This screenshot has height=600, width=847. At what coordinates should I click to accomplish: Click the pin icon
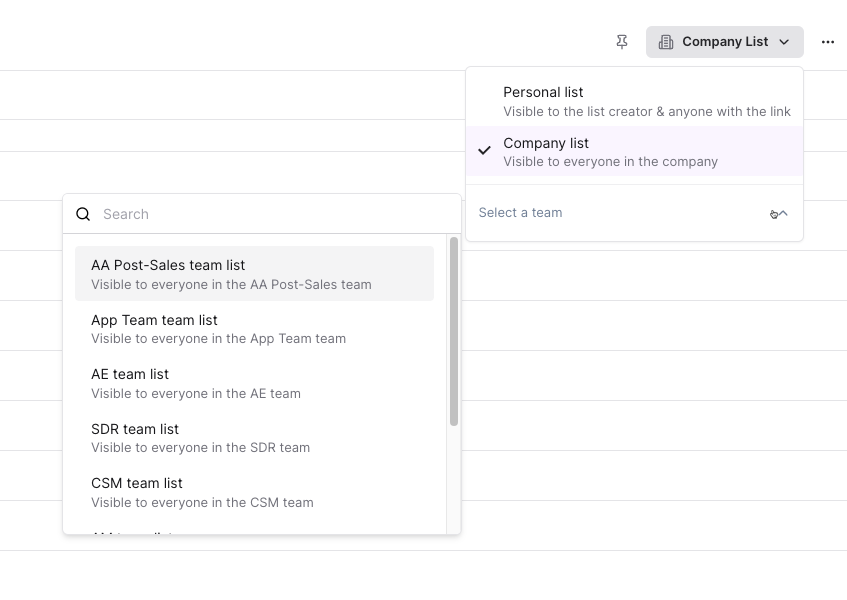[x=622, y=42]
